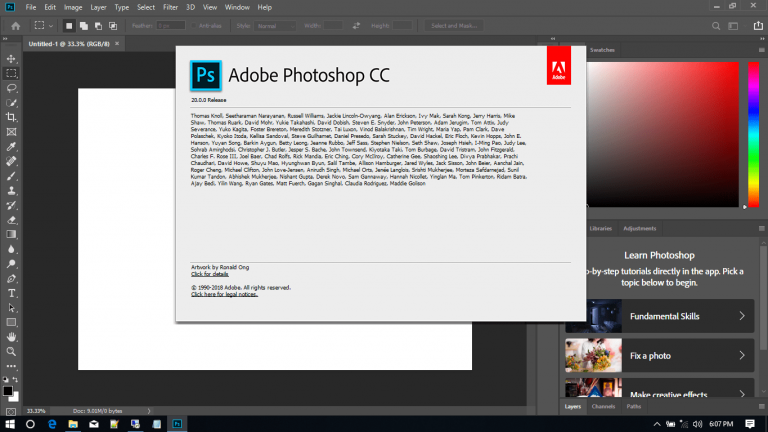768x432 pixels.
Task: Open the Edit Toolbar three-dots menu
Action: pos(11,366)
